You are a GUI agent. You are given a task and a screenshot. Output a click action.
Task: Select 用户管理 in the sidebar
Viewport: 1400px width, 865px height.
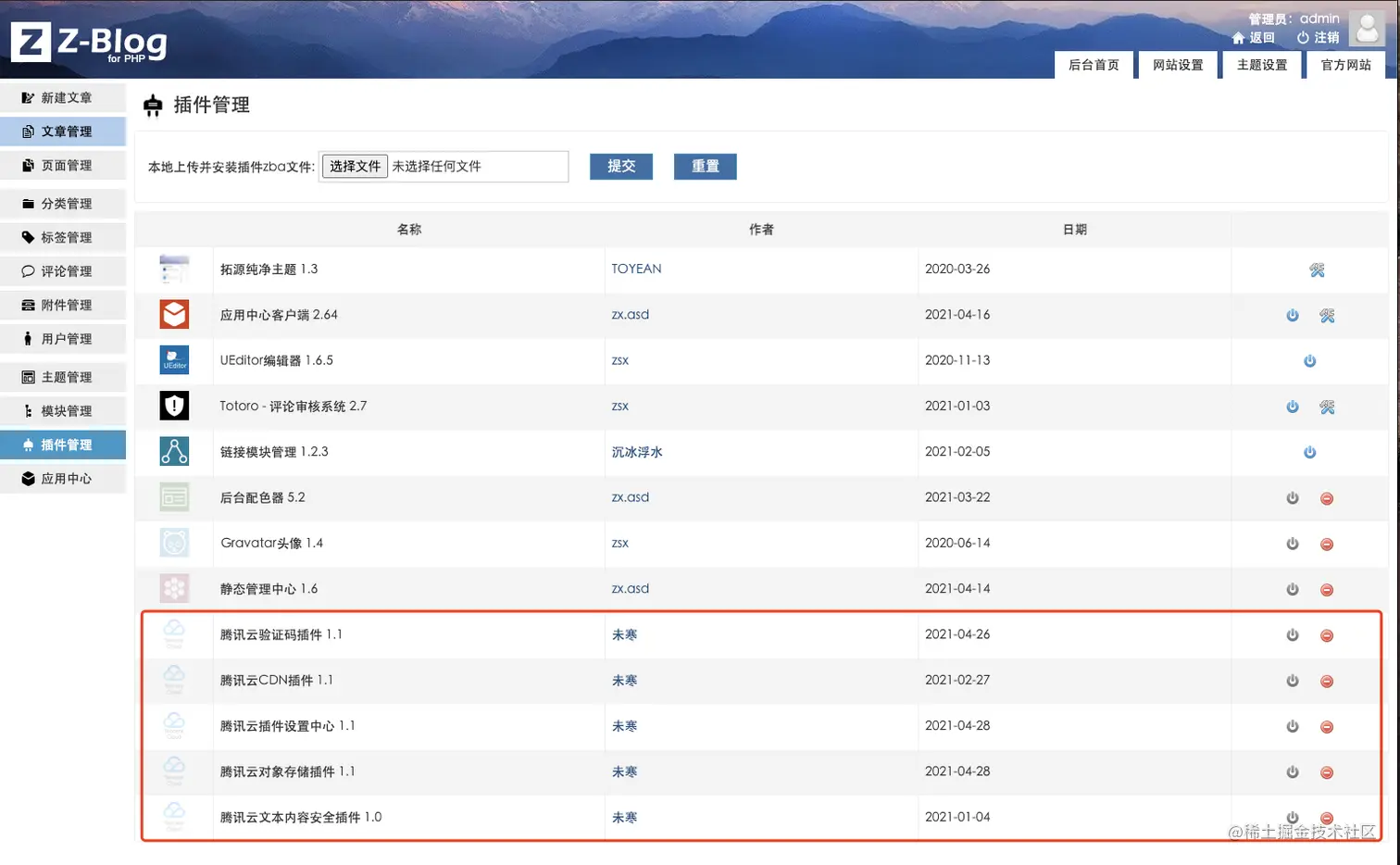[x=63, y=339]
